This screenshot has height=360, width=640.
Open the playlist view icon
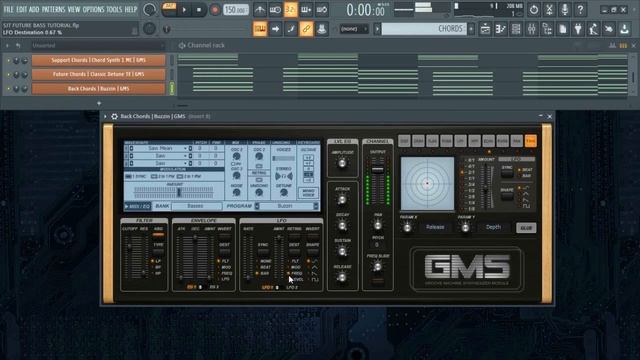coord(485,29)
